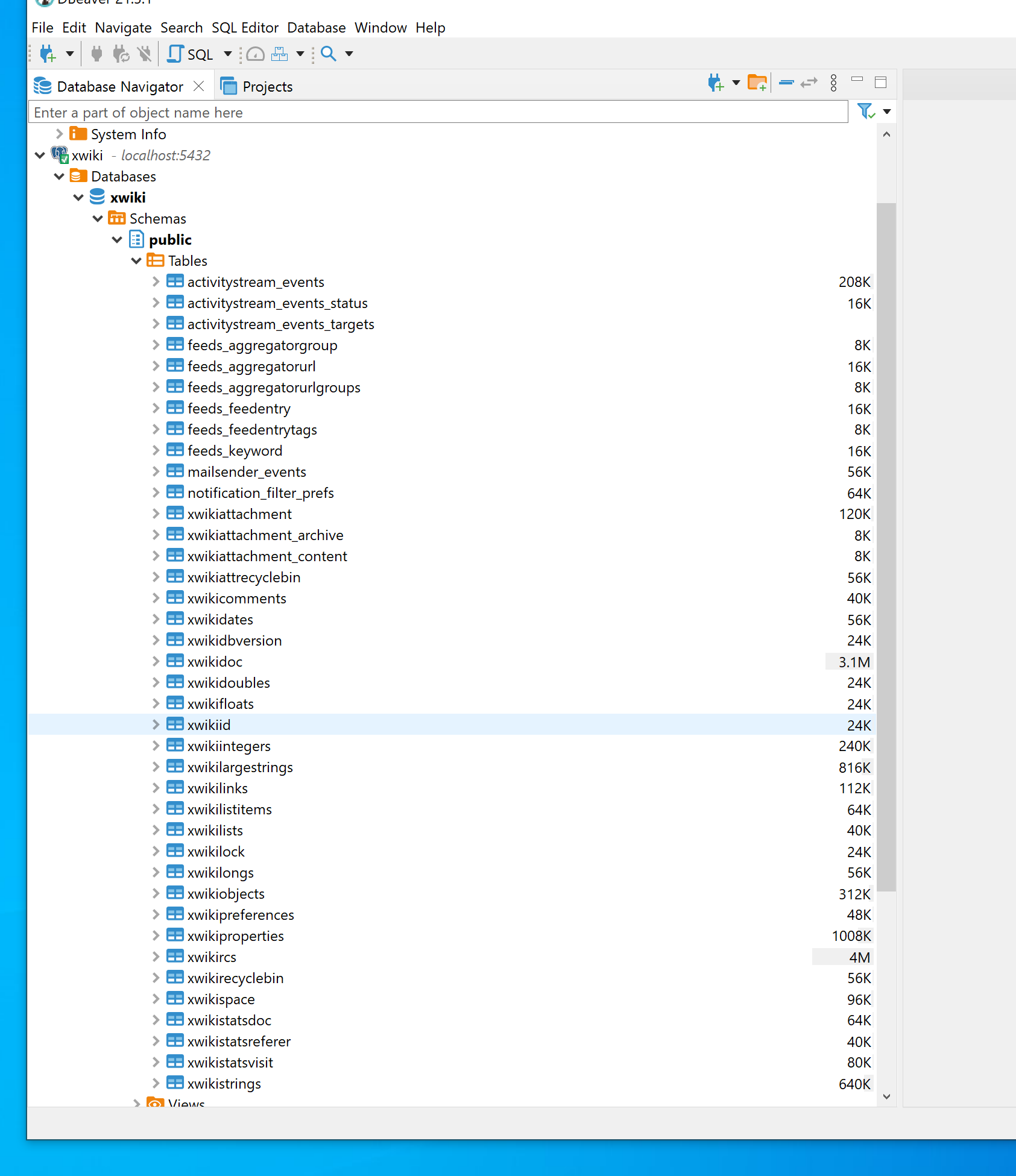The height and width of the screenshot is (1176, 1016).
Task: Click the Disconnect plug icon
Action: (x=145, y=54)
